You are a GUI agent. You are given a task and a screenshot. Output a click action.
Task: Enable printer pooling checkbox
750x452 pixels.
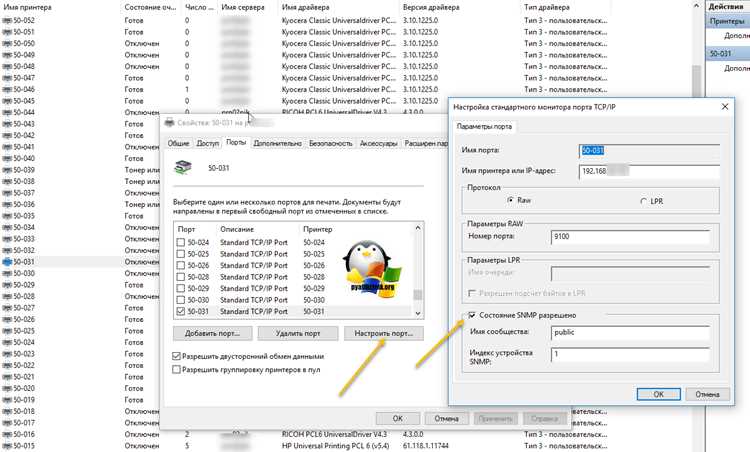point(176,370)
